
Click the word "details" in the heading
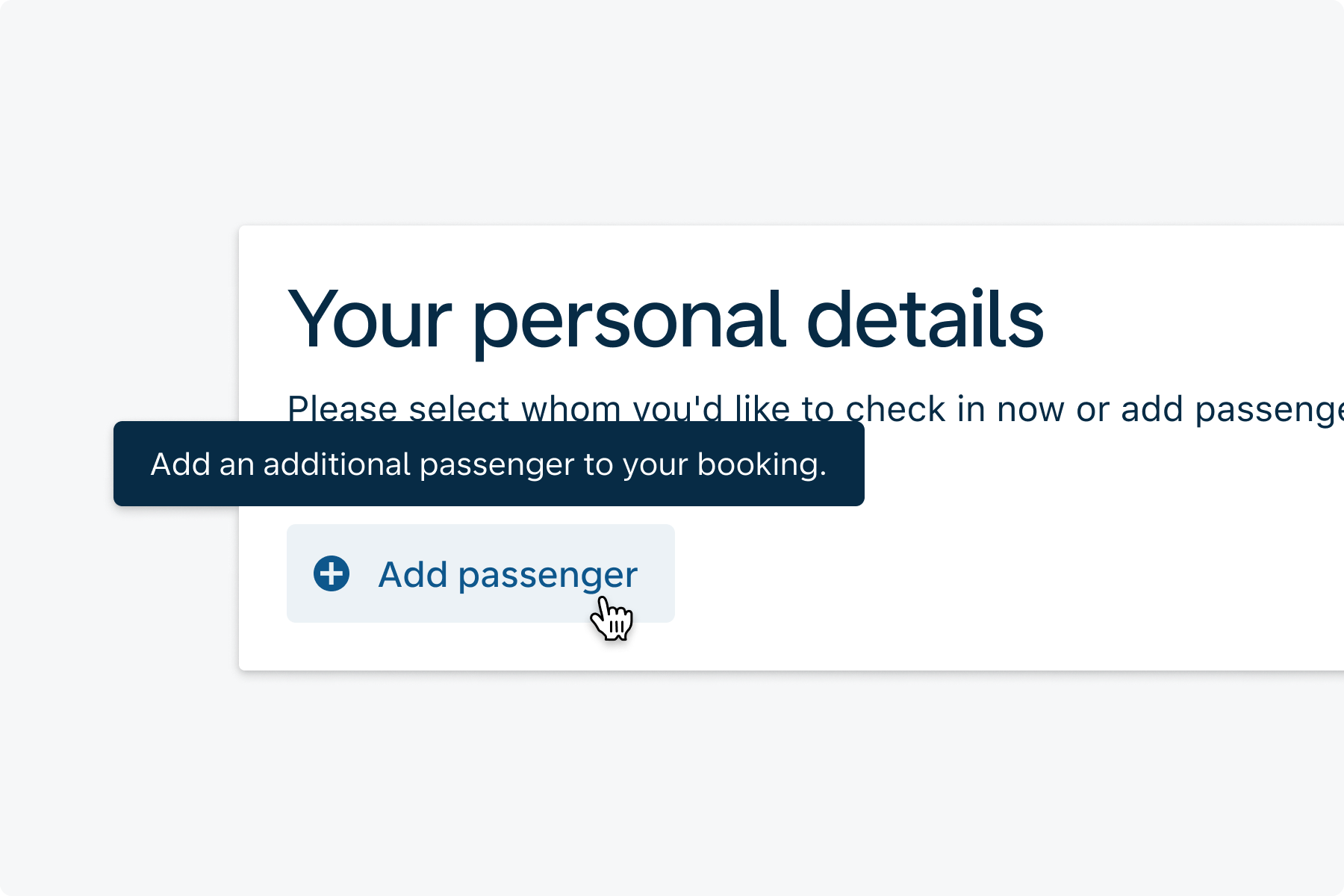pyautogui.click(x=925, y=320)
